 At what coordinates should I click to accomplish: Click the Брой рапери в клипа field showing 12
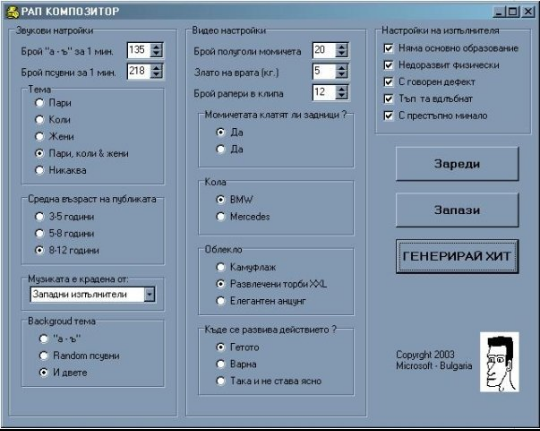[324, 92]
